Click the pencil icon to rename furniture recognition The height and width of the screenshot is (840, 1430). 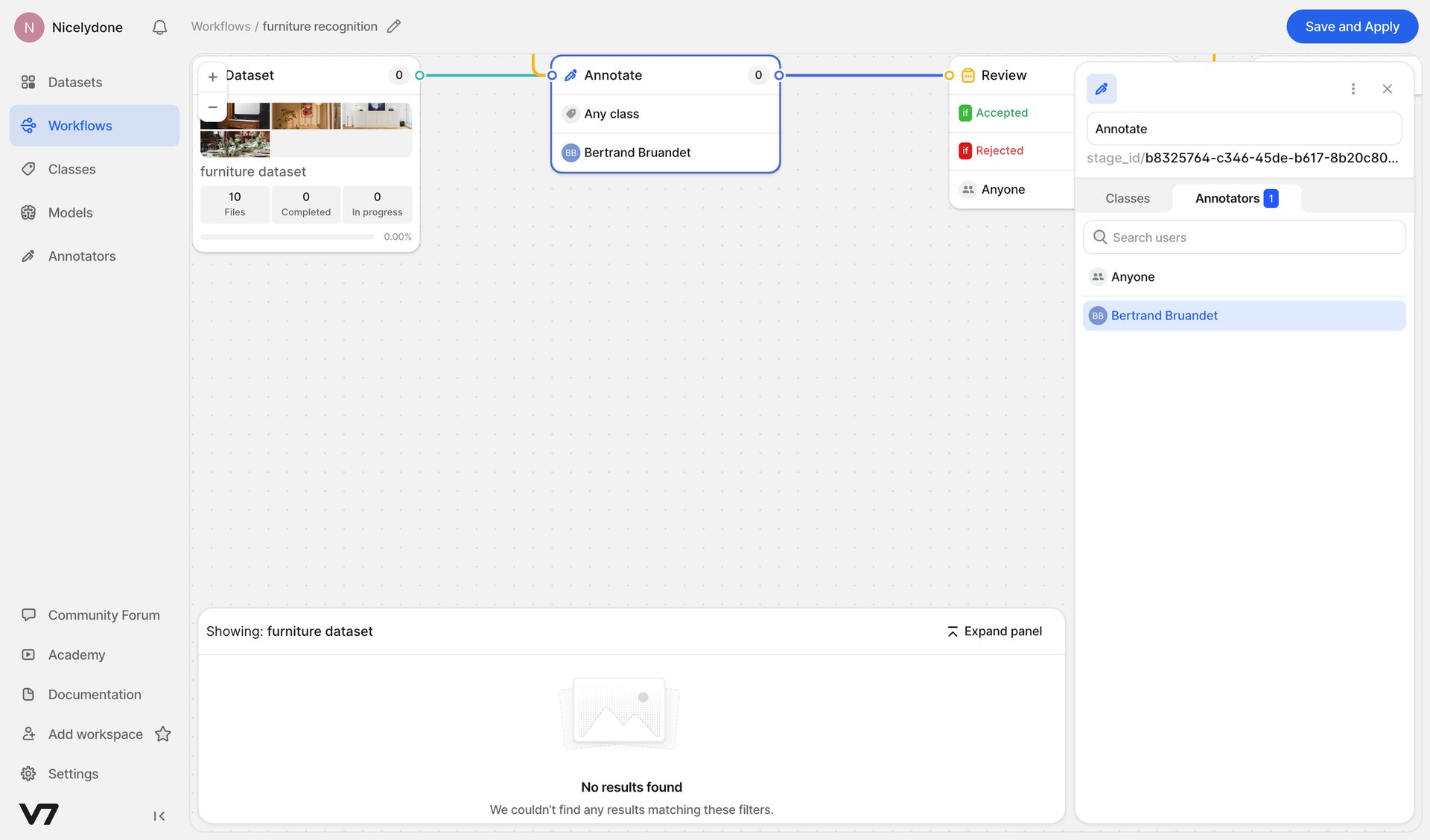[394, 26]
